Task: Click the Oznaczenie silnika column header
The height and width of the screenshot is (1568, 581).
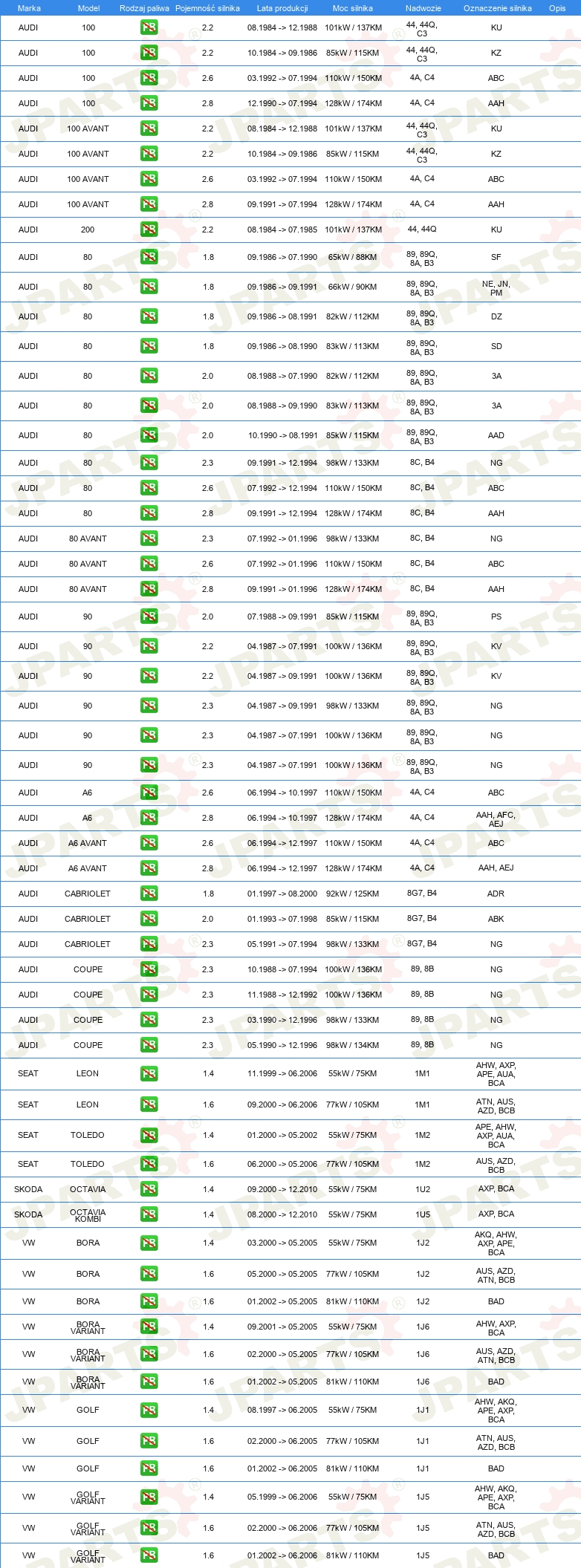Action: tap(498, 8)
